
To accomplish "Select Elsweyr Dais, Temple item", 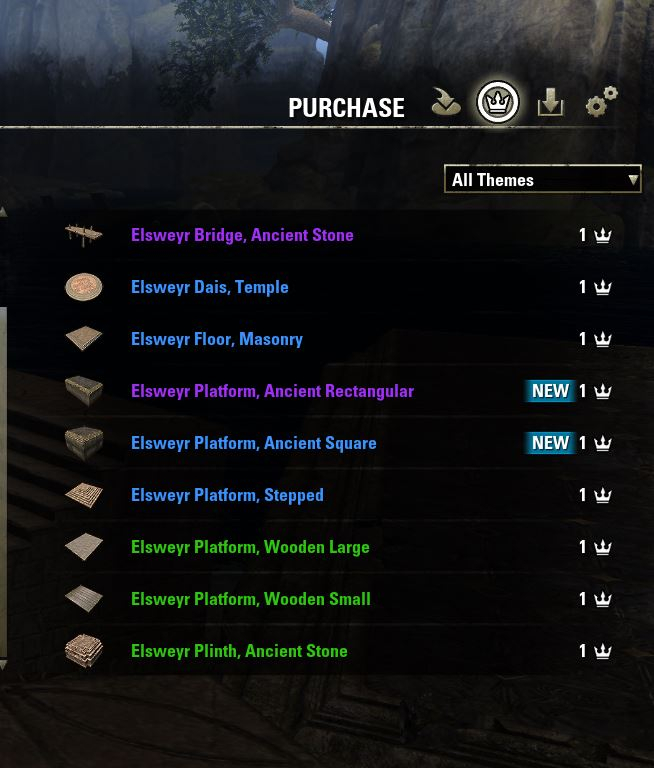I will point(209,287).
